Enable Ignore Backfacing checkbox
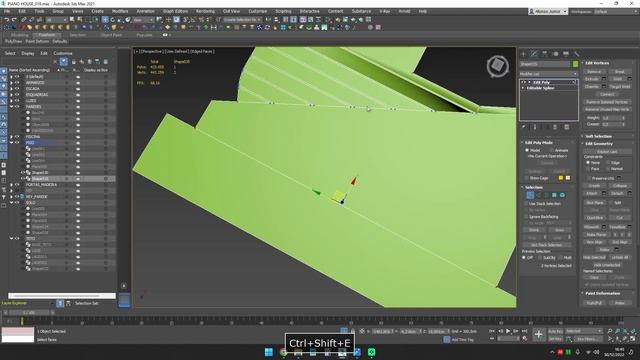640x360 pixels. (x=526, y=217)
